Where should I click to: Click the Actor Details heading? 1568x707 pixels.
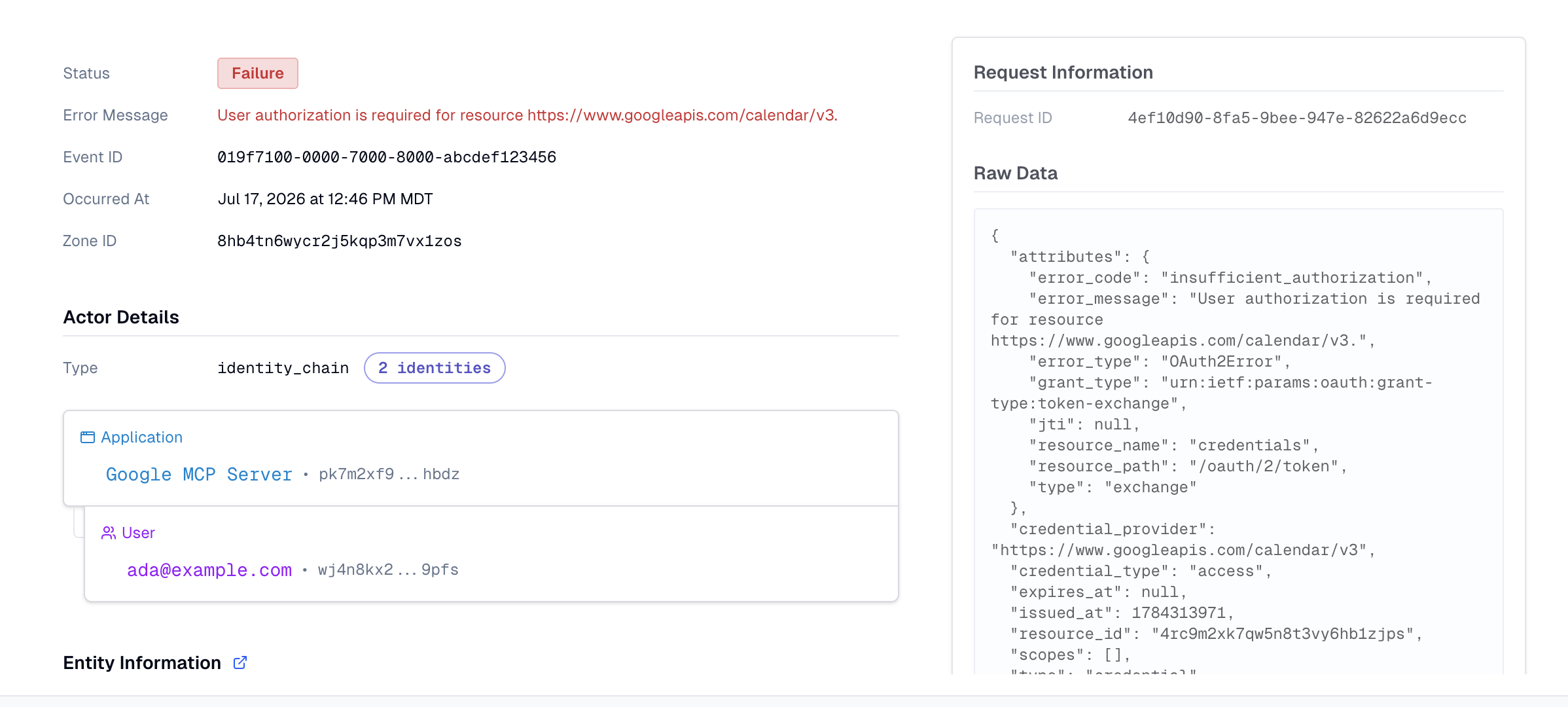point(121,317)
